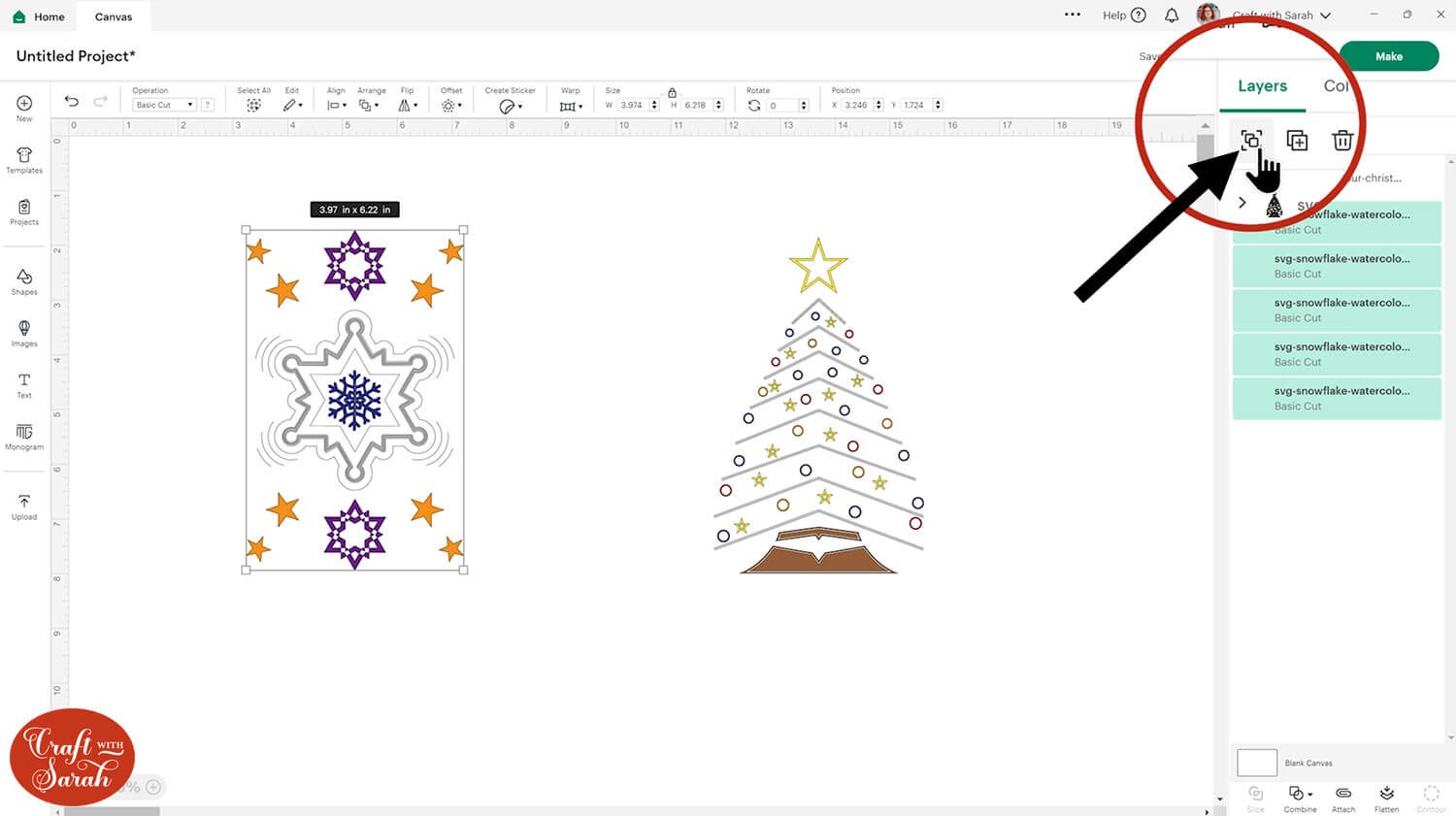Click the Group icon in Layers panel
The height and width of the screenshot is (816, 1456).
click(x=1251, y=141)
